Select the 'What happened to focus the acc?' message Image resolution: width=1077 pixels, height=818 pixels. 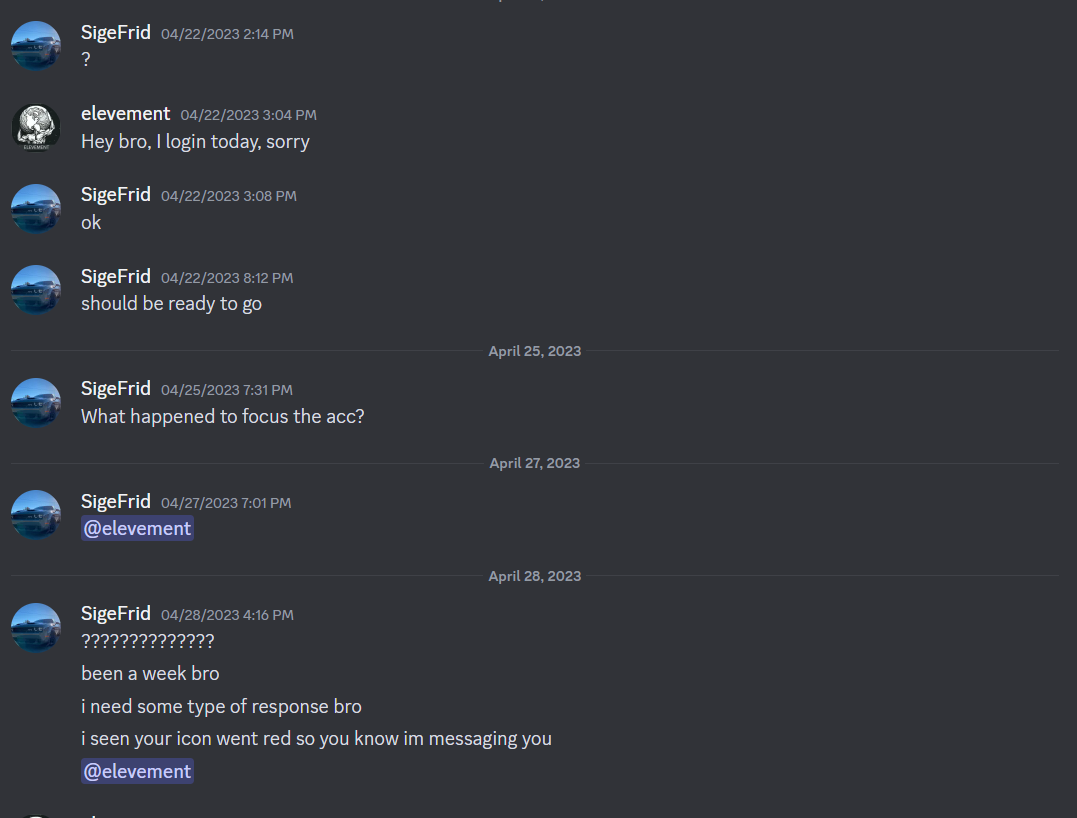(223, 417)
